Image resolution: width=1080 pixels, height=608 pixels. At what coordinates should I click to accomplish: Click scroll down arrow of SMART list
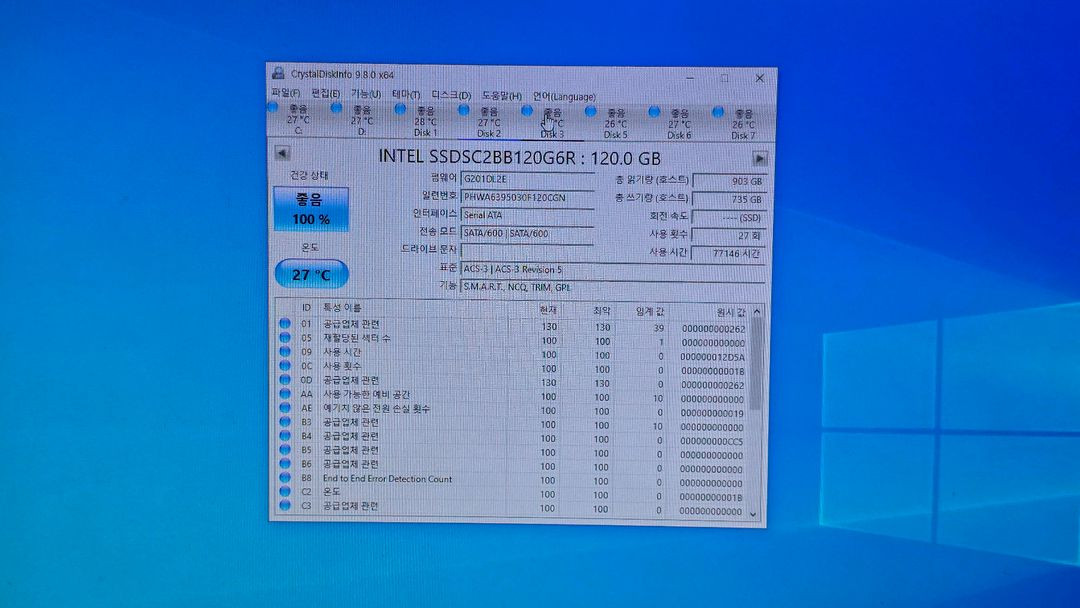point(753,514)
